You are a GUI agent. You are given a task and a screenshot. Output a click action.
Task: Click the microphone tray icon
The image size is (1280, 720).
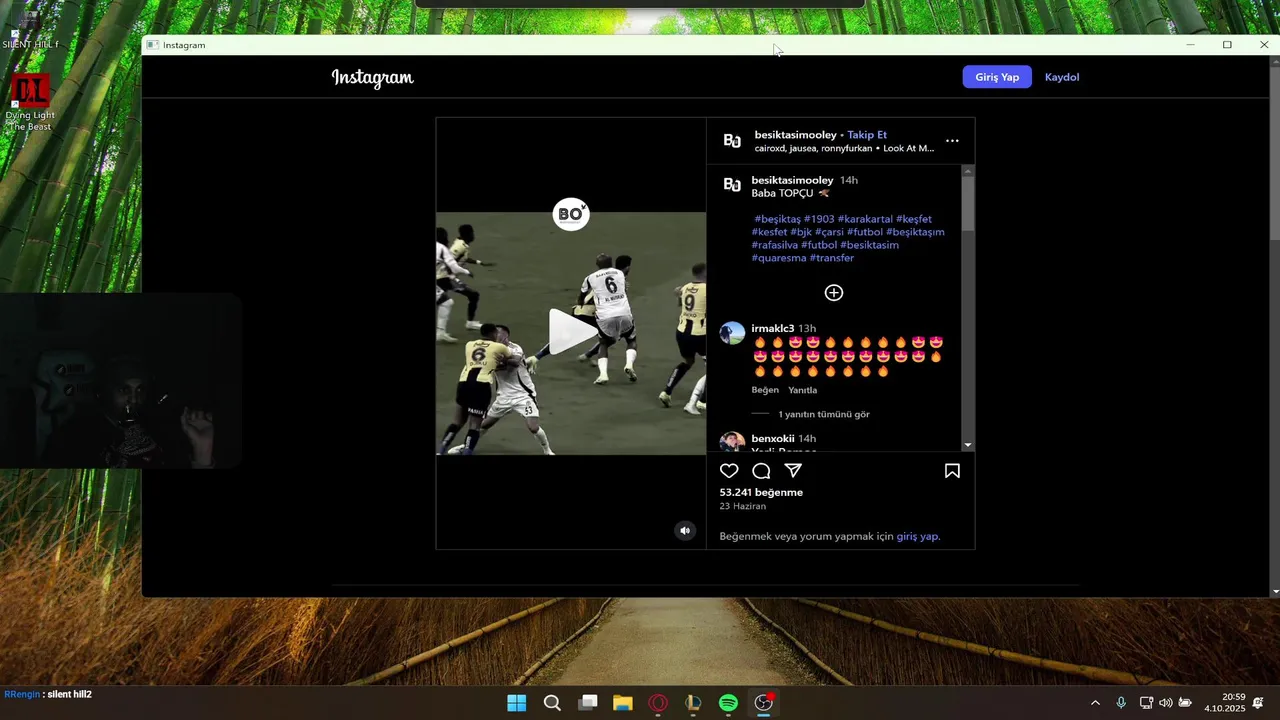point(1121,703)
